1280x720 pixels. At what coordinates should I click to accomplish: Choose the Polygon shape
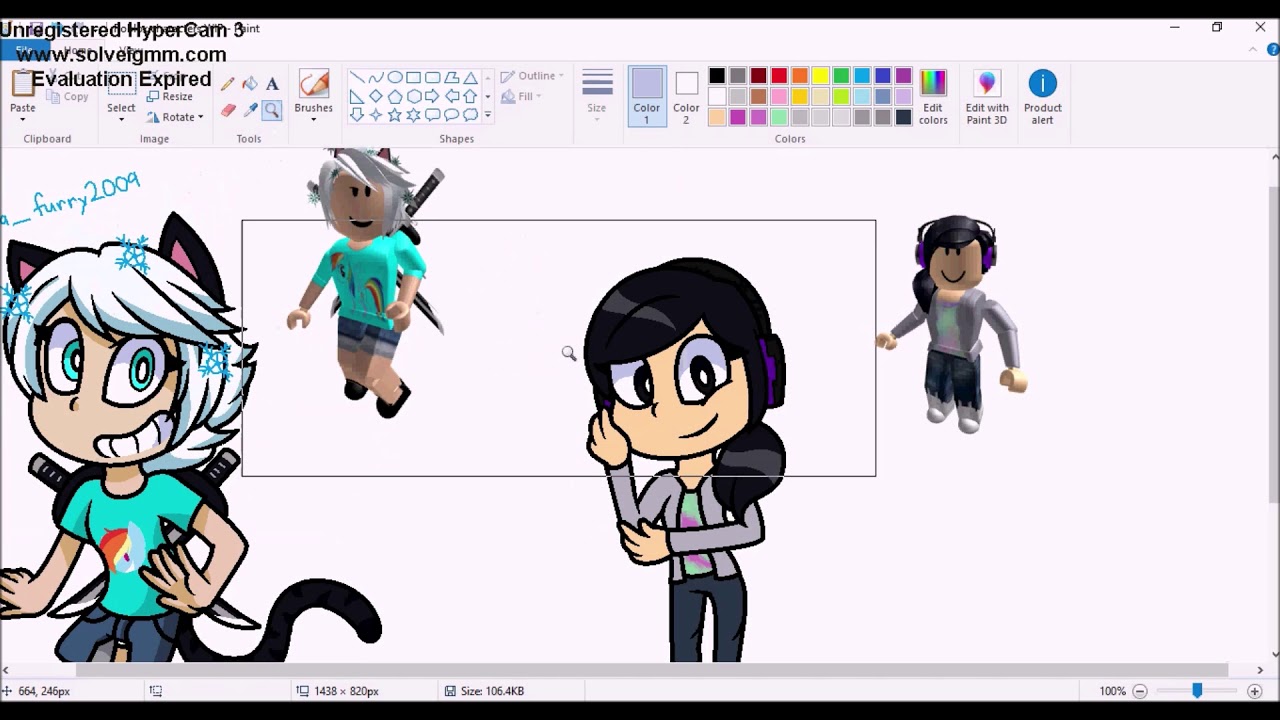pyautogui.click(x=451, y=78)
